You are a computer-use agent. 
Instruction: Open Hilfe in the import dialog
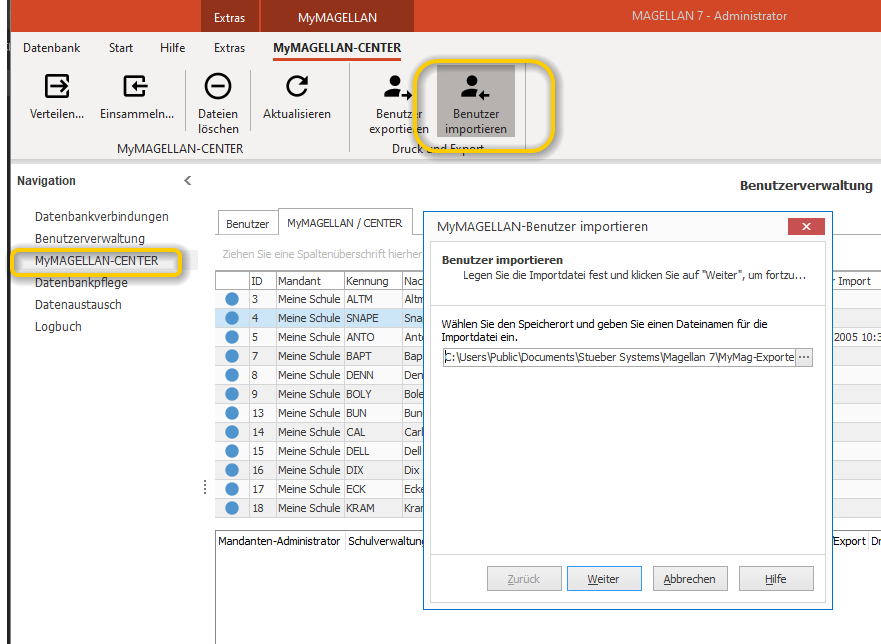[x=776, y=579]
